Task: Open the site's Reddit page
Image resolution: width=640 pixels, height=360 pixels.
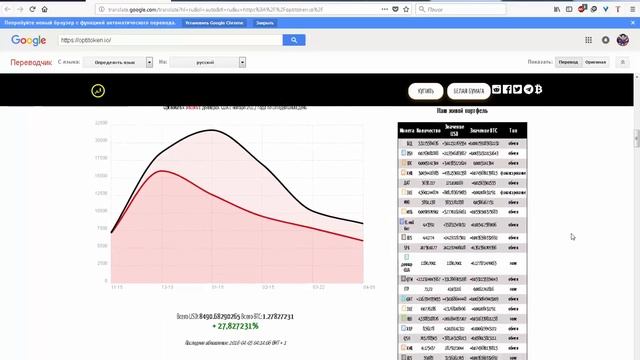Action: (496, 89)
